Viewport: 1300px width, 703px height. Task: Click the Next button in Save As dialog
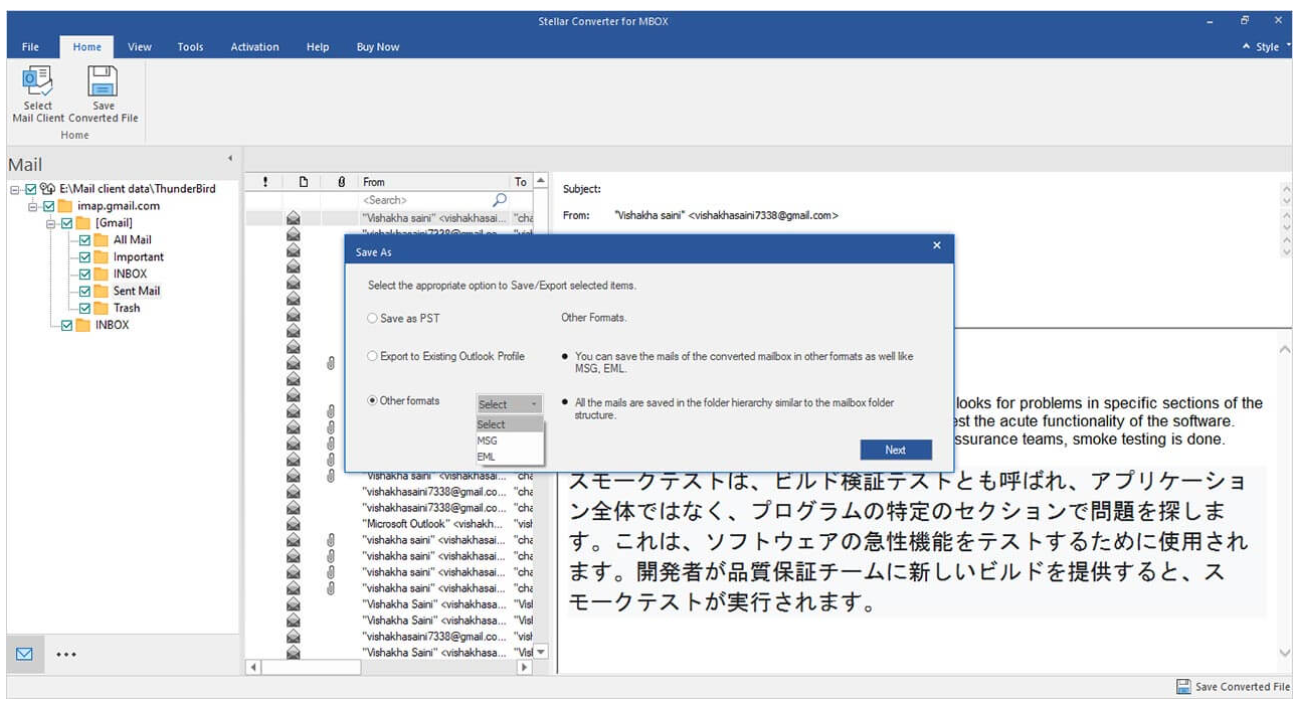point(895,450)
